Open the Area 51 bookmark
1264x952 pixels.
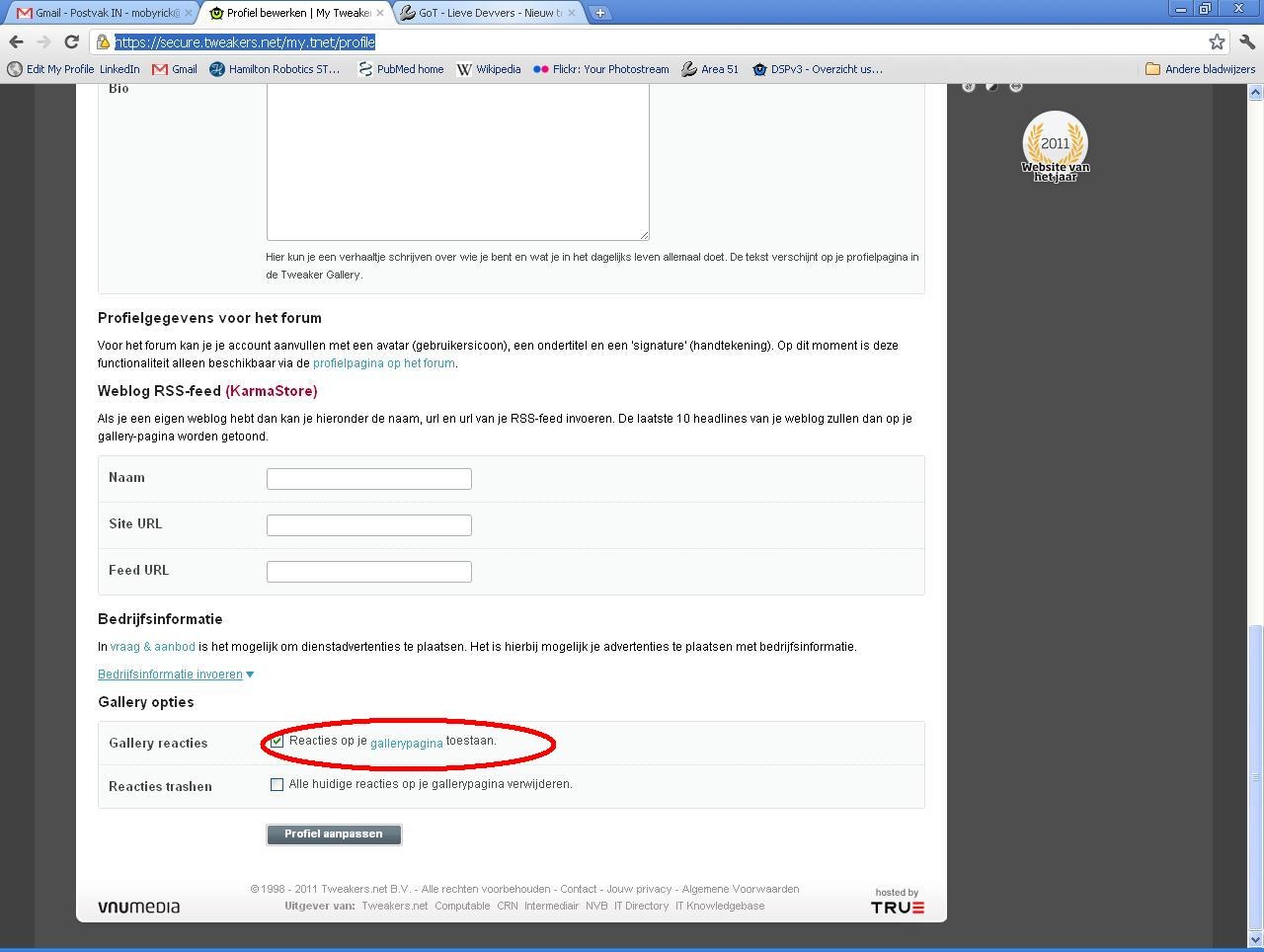[710, 69]
